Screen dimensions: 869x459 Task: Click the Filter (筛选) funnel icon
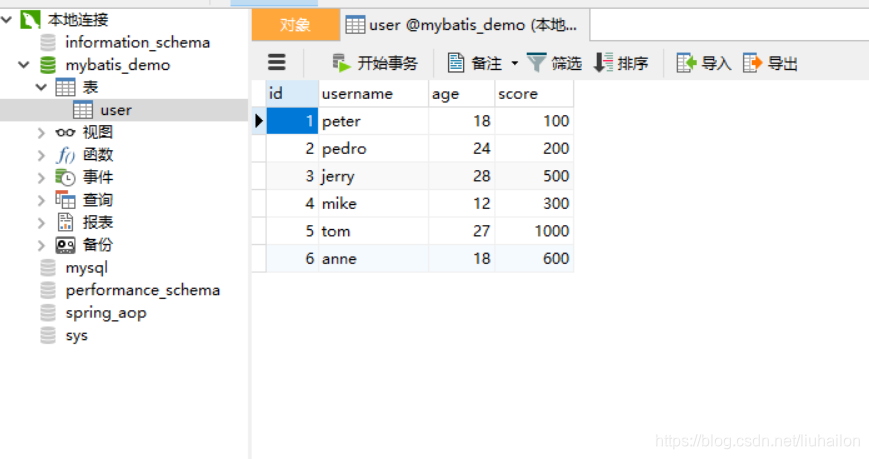(x=536, y=63)
